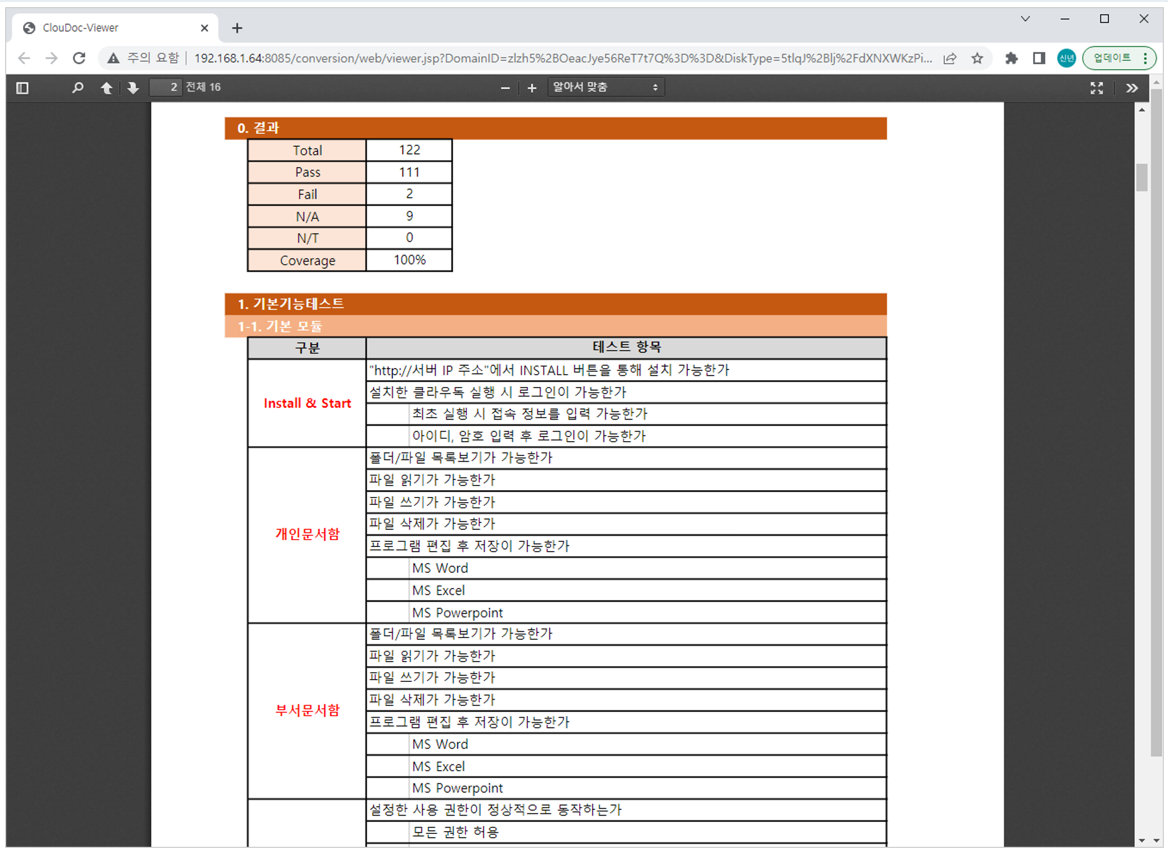Click the INSTALL 버튼 test item row
This screenshot has height=853, width=1168.
[626, 370]
